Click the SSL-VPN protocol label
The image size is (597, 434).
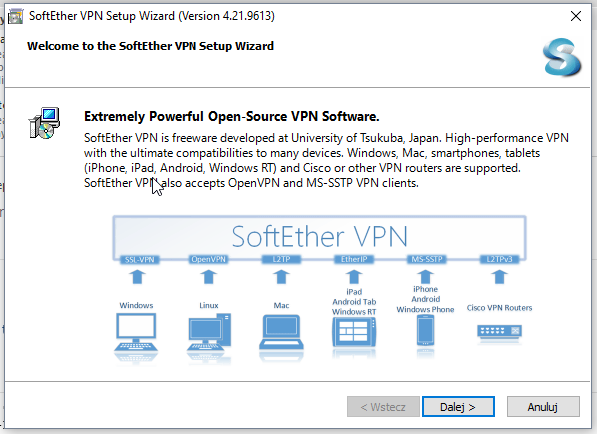click(139, 260)
